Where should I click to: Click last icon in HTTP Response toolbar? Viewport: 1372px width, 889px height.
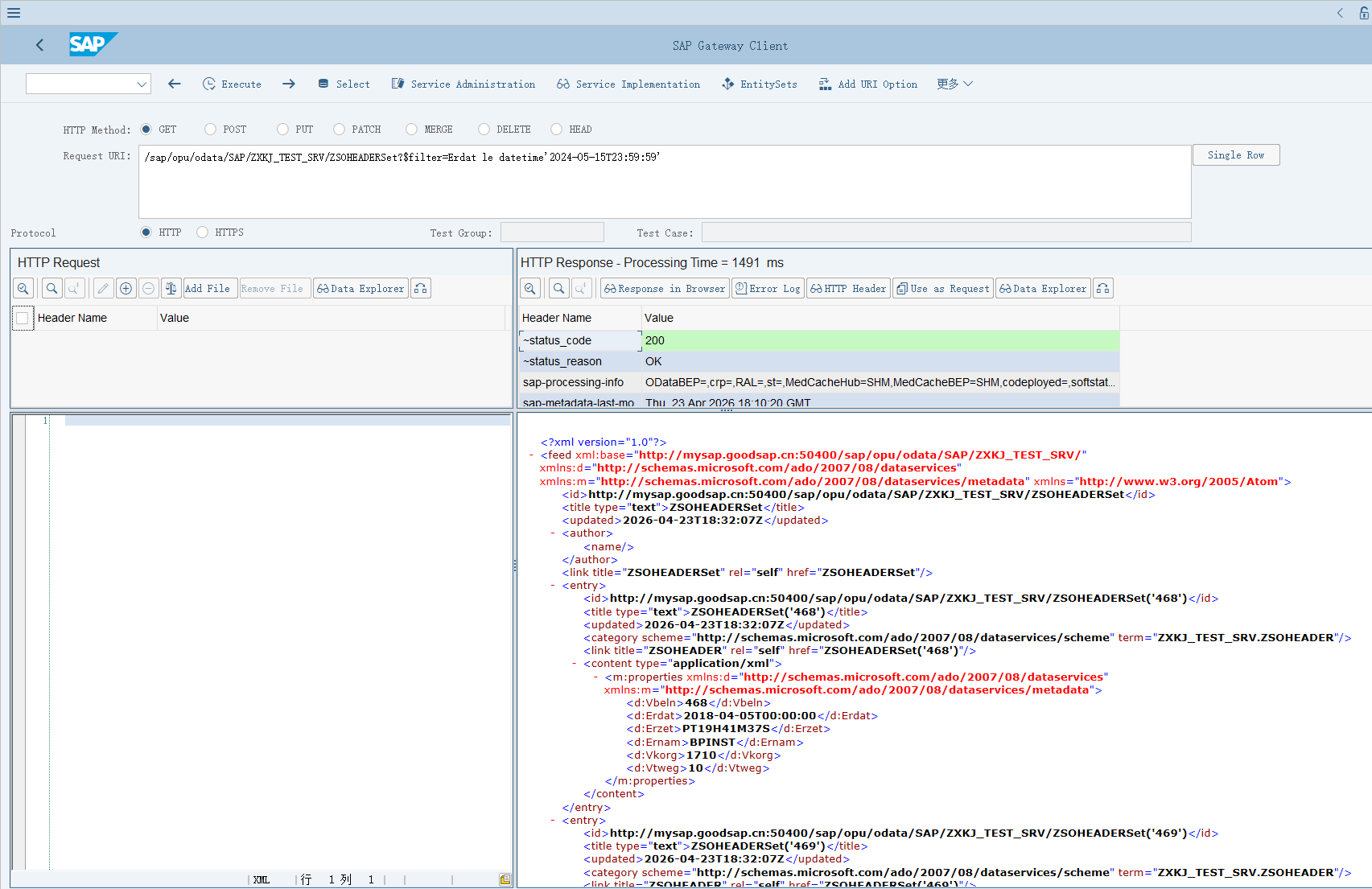1103,288
